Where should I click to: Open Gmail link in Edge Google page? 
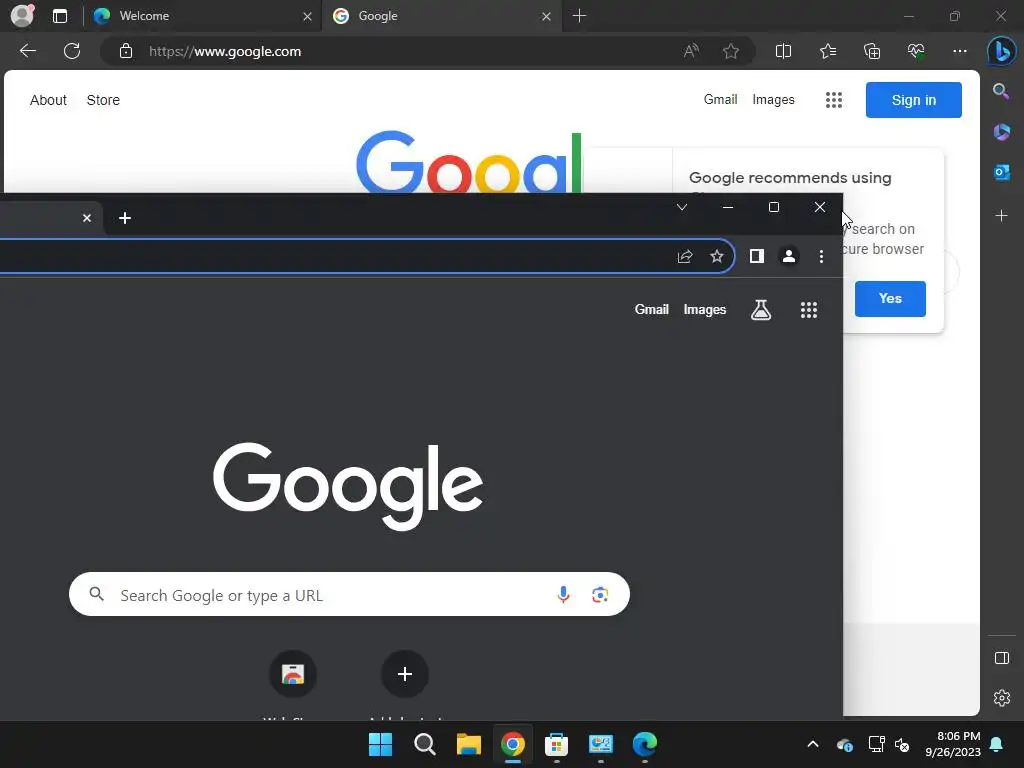click(x=720, y=99)
